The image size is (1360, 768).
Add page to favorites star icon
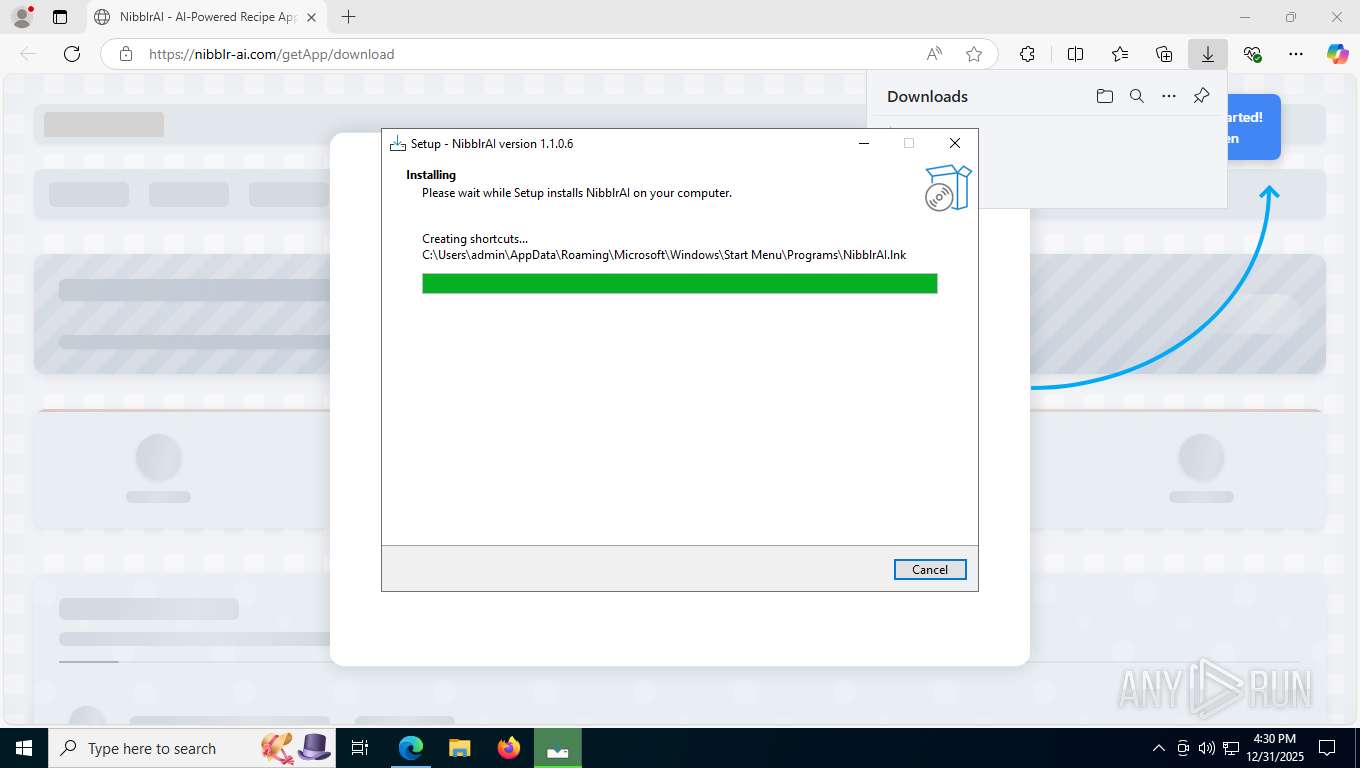pyautogui.click(x=974, y=54)
